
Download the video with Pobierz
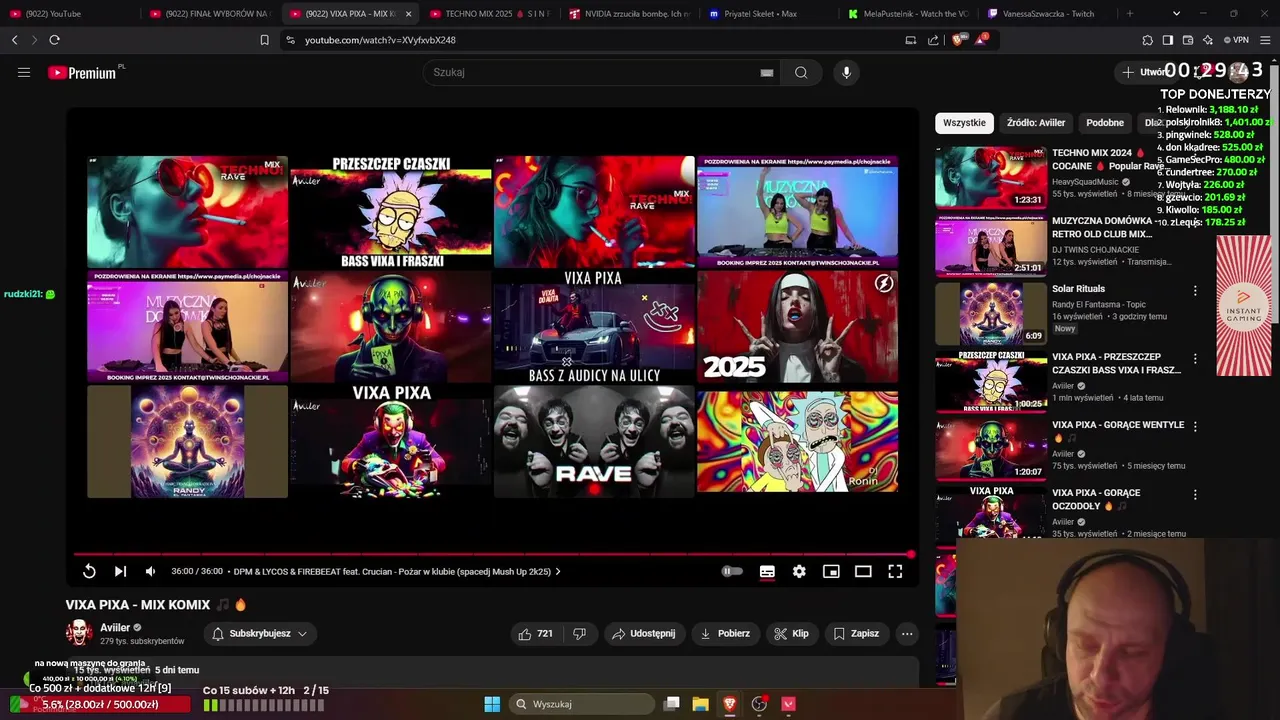[725, 633]
